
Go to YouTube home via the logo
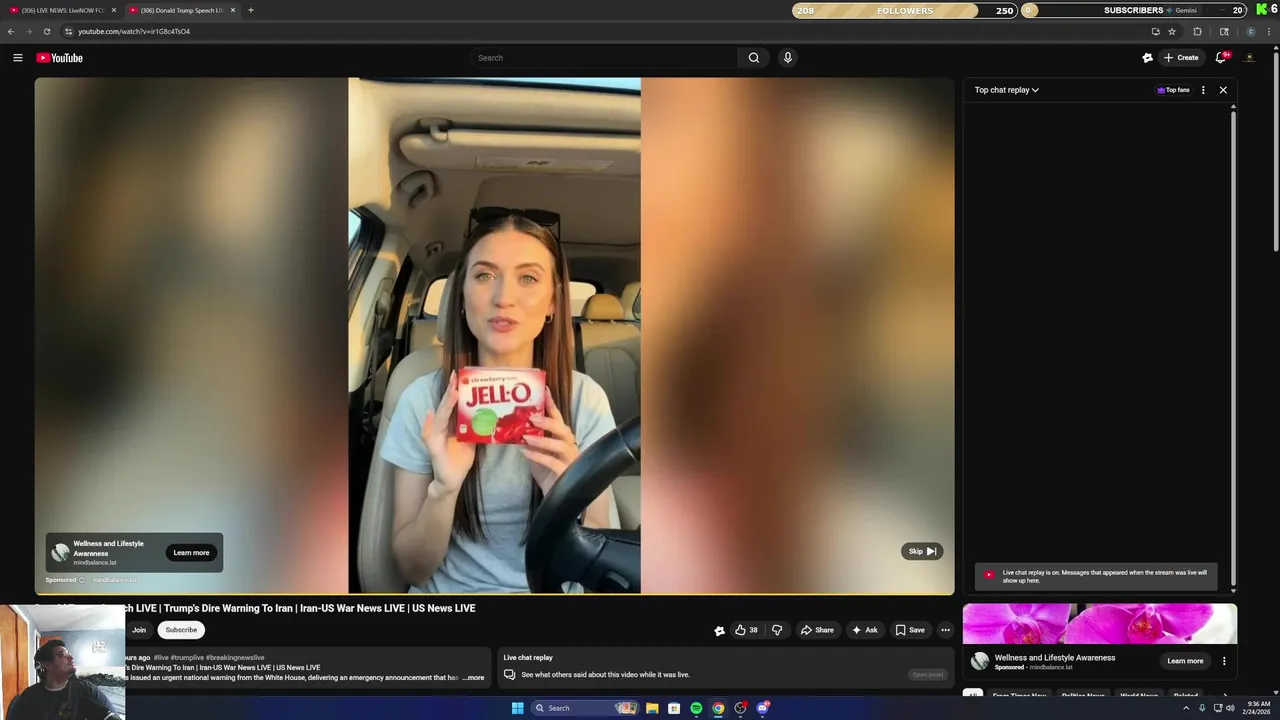(x=59, y=58)
